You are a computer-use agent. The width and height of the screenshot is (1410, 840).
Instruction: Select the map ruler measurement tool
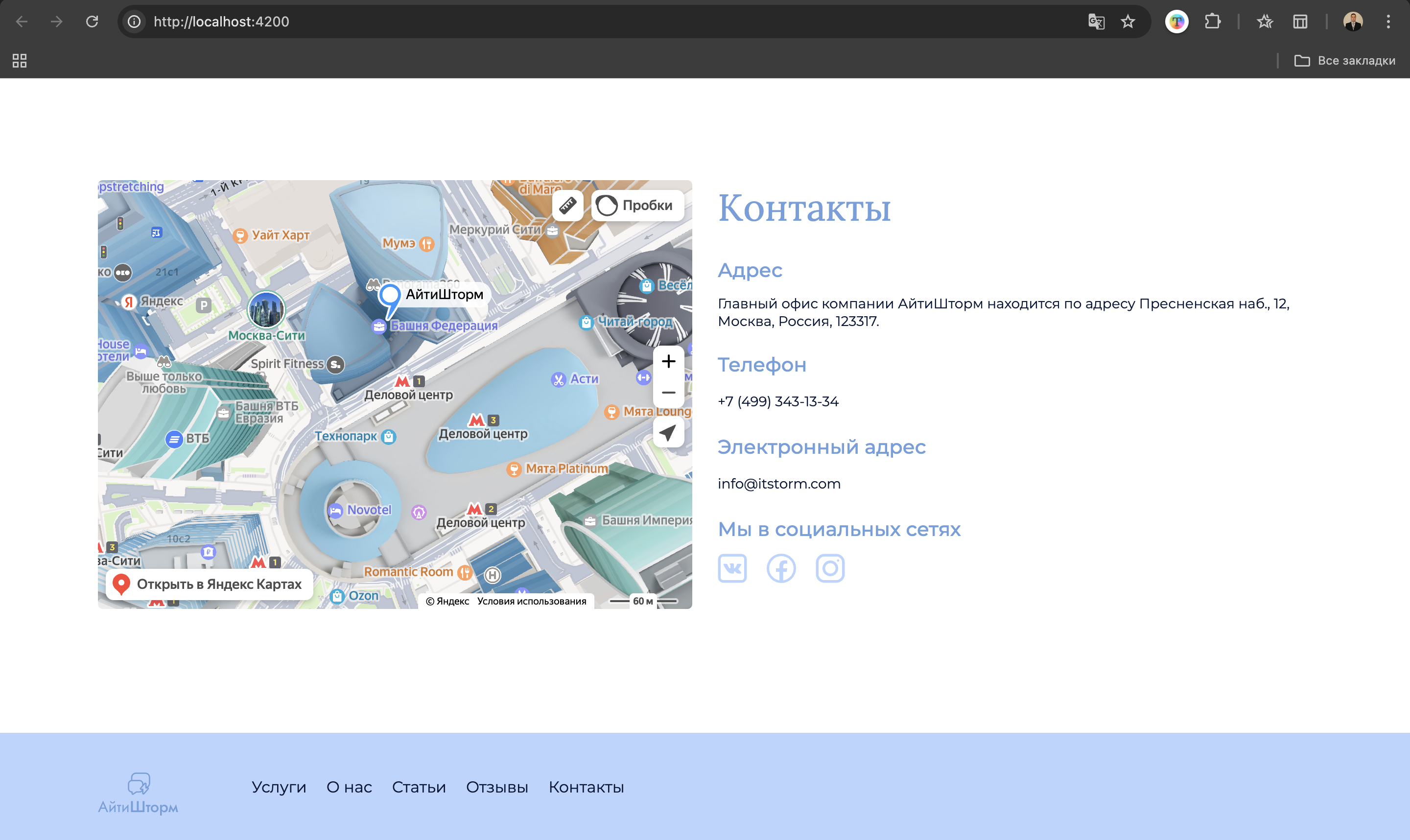click(x=568, y=205)
